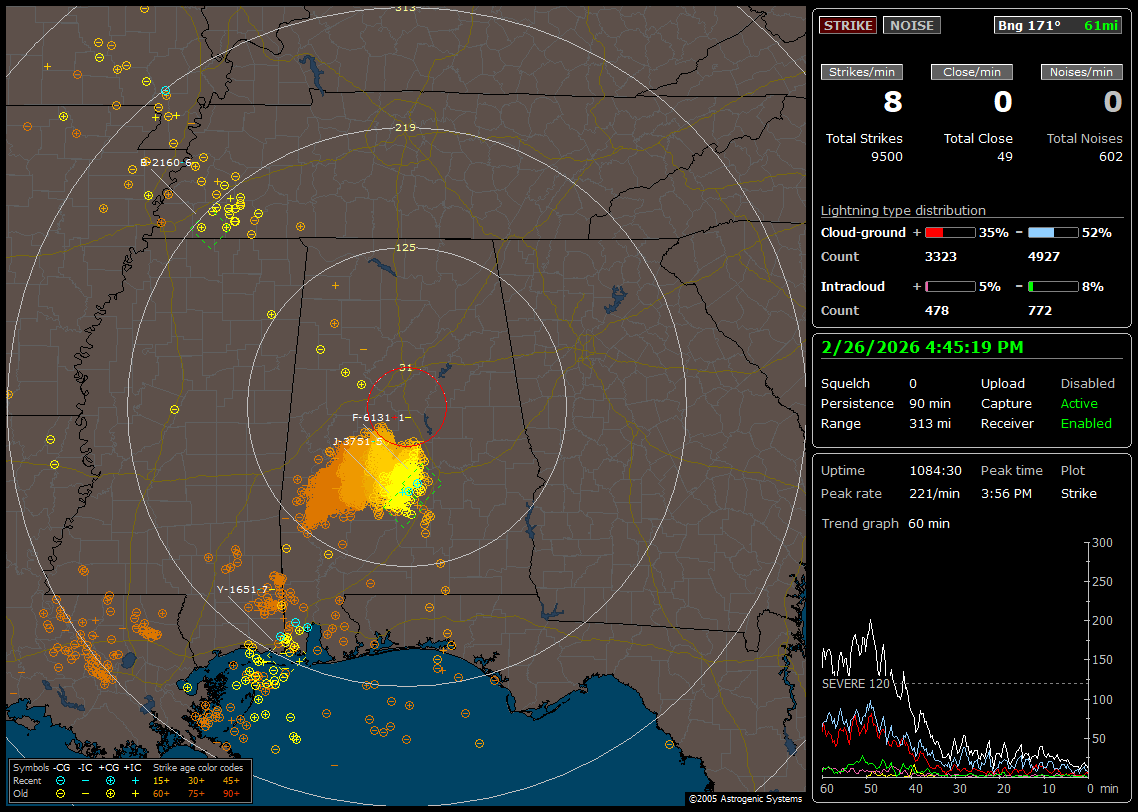
Task: Select storm cell label Y-1651-7
Action: coord(244,590)
